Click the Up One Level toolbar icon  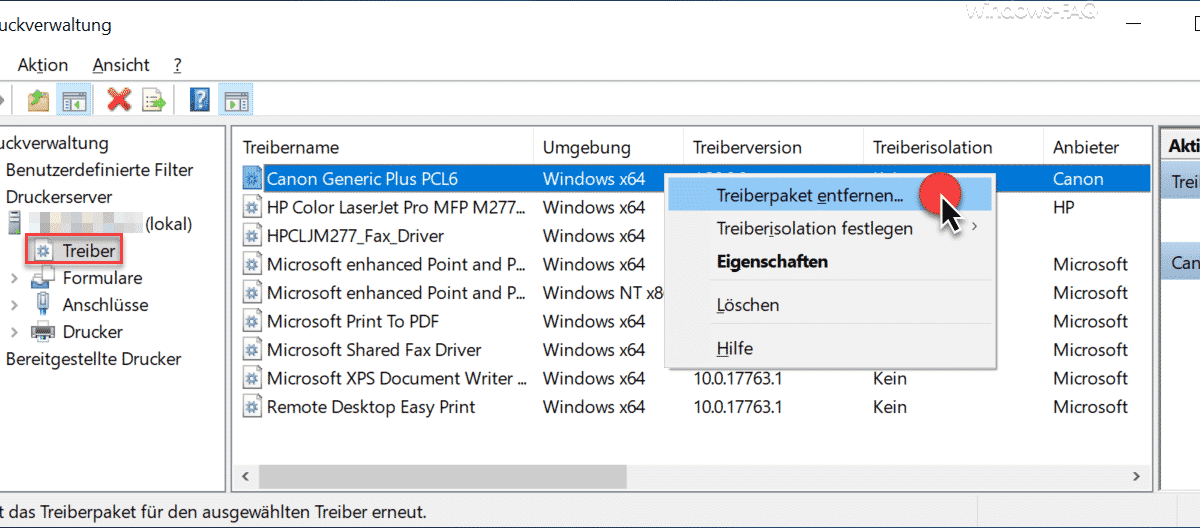[38, 99]
